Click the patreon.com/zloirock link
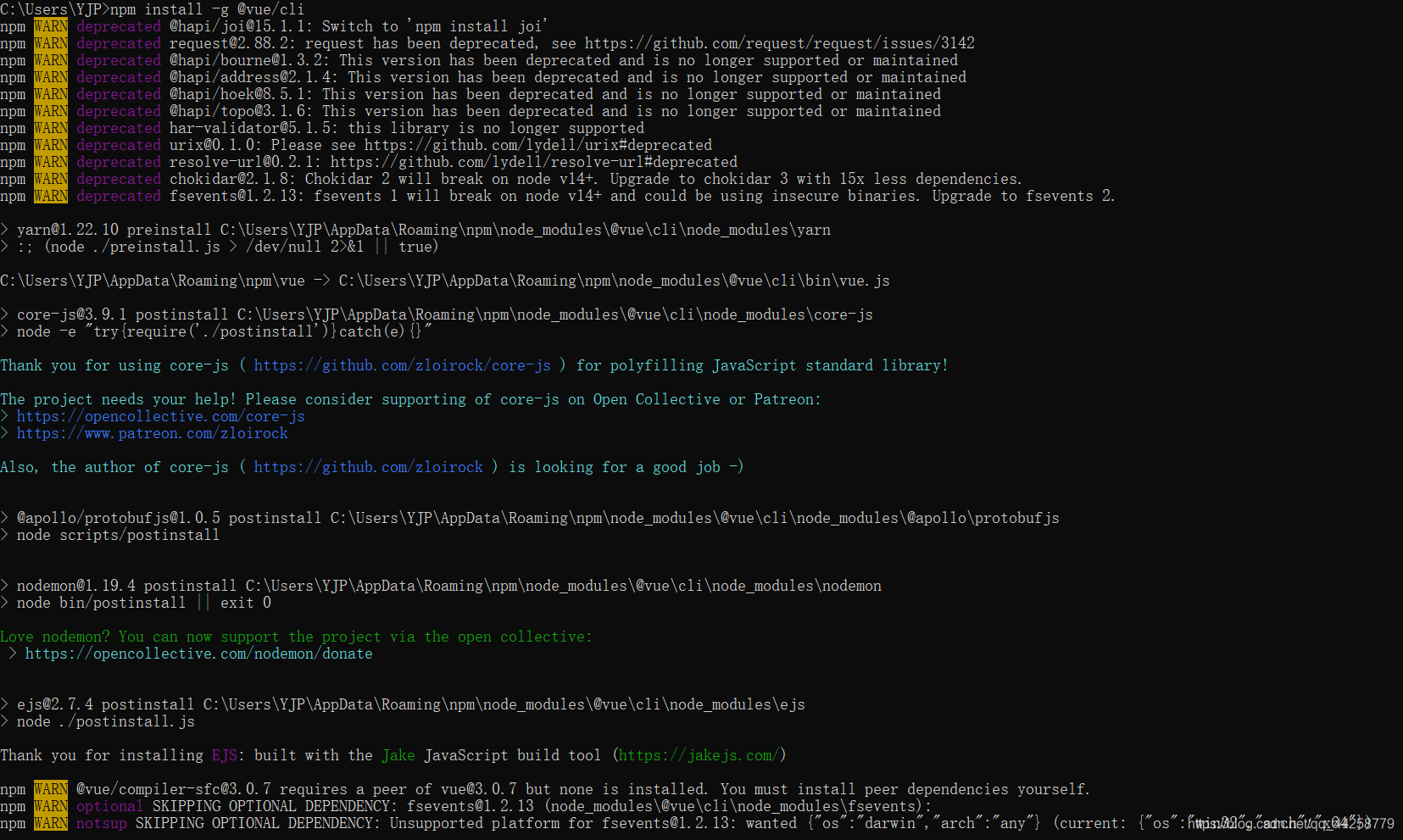1403x840 pixels. tap(152, 433)
